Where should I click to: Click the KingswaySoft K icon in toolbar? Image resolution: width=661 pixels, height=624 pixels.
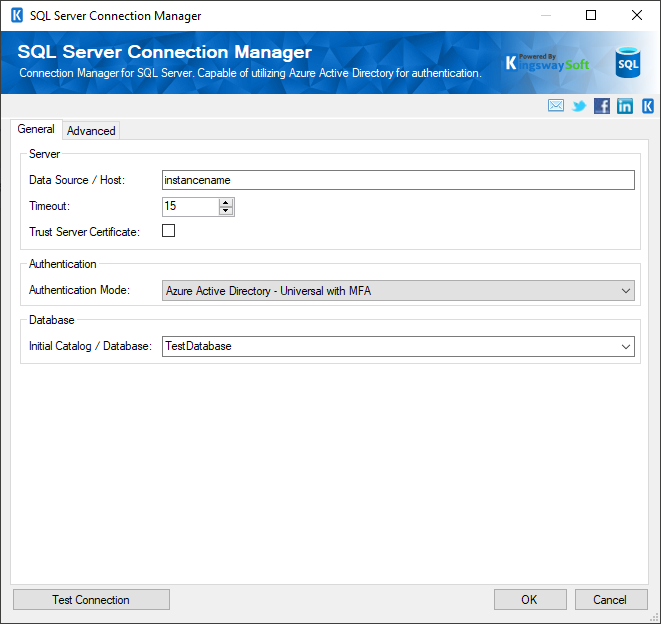[648, 106]
